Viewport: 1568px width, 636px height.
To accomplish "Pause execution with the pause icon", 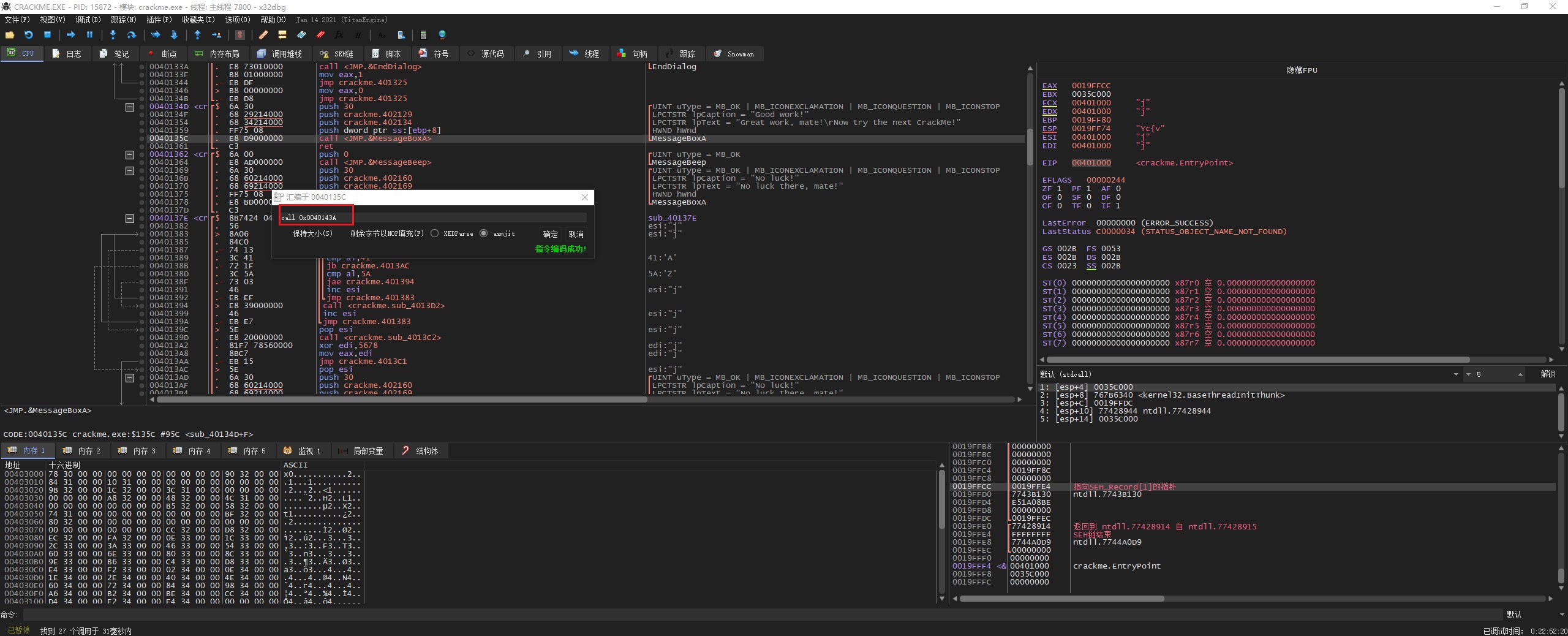I will (x=89, y=35).
